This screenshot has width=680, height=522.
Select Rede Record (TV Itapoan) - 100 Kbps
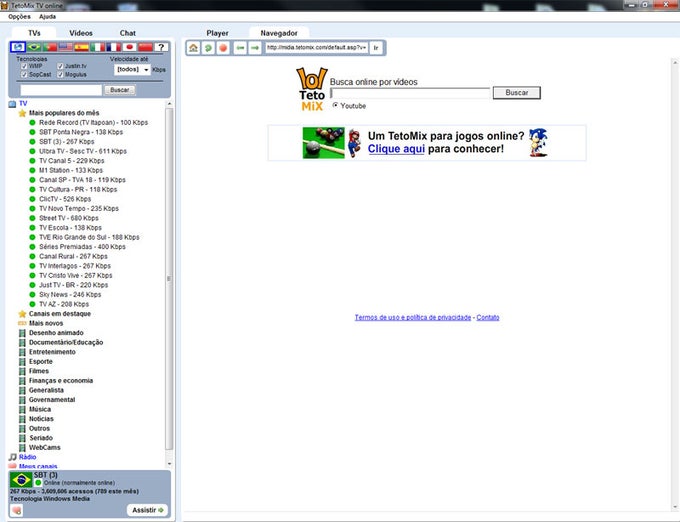coord(93,123)
